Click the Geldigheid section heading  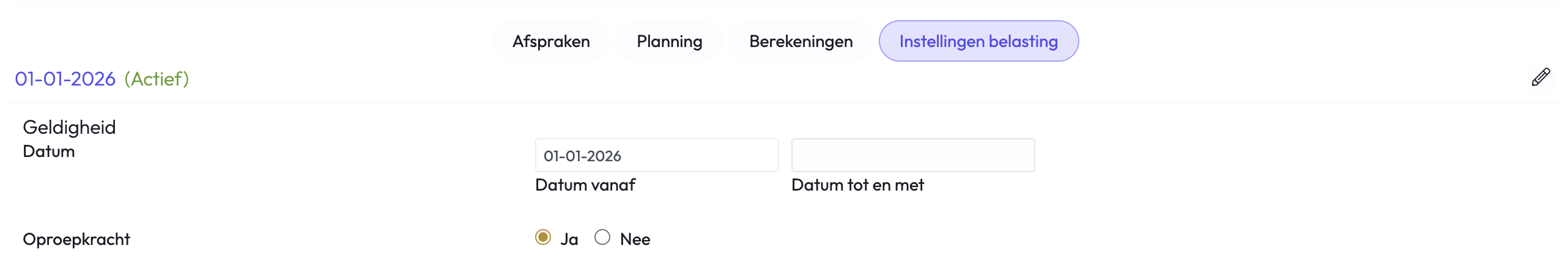click(x=69, y=127)
